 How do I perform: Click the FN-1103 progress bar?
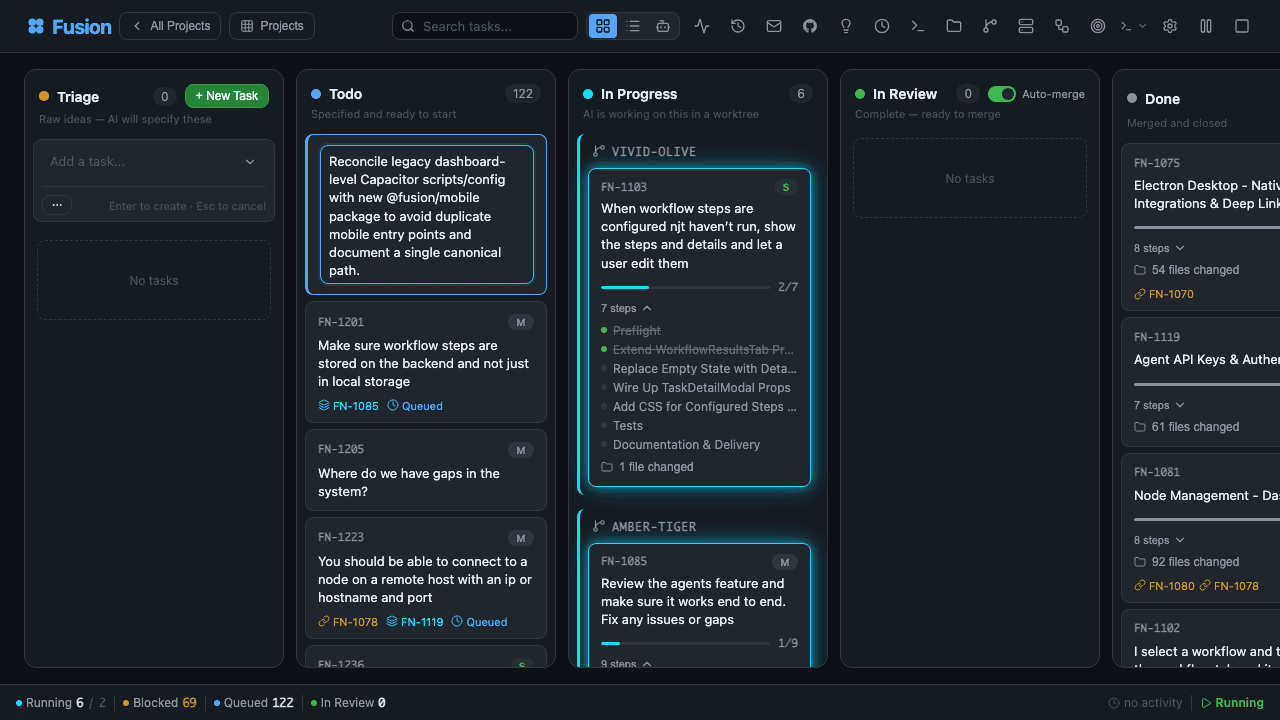[x=685, y=287]
